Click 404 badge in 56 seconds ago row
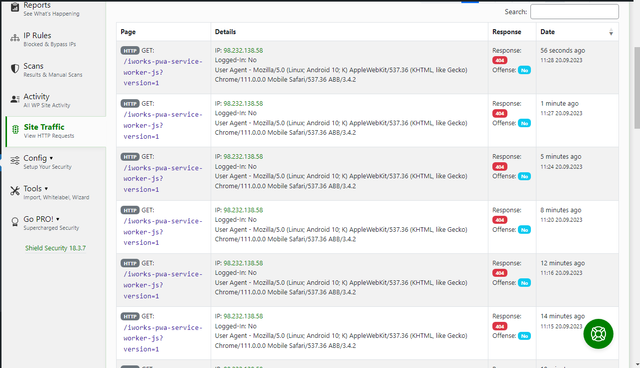 500,60
